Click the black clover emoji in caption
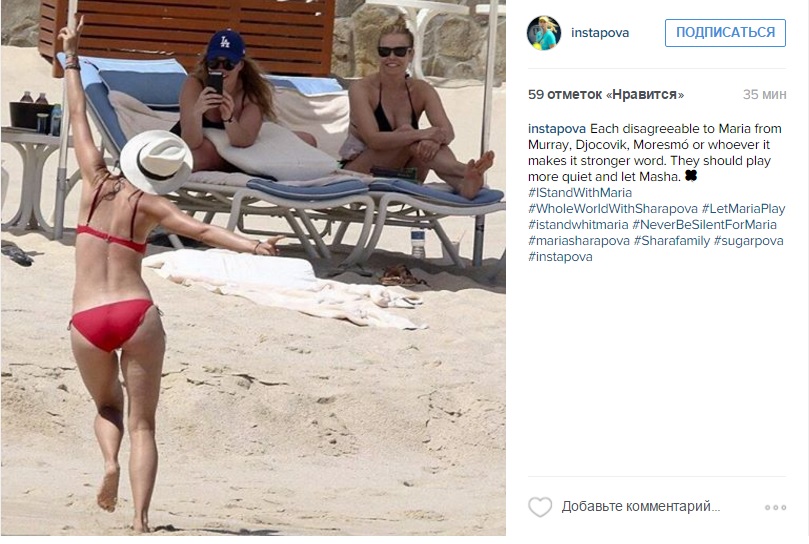809x544 pixels. pos(691,176)
